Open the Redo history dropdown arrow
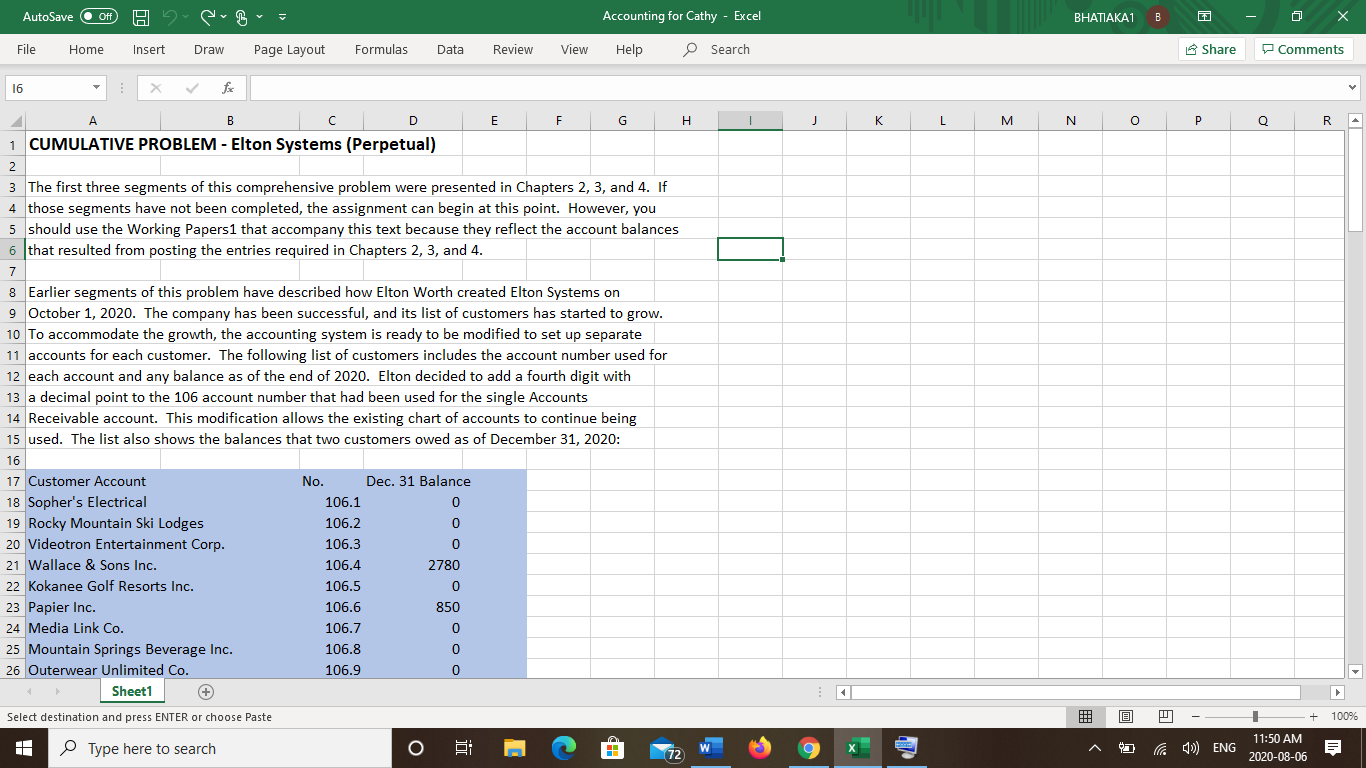Image resolution: width=1366 pixels, height=768 pixels. pos(224,17)
